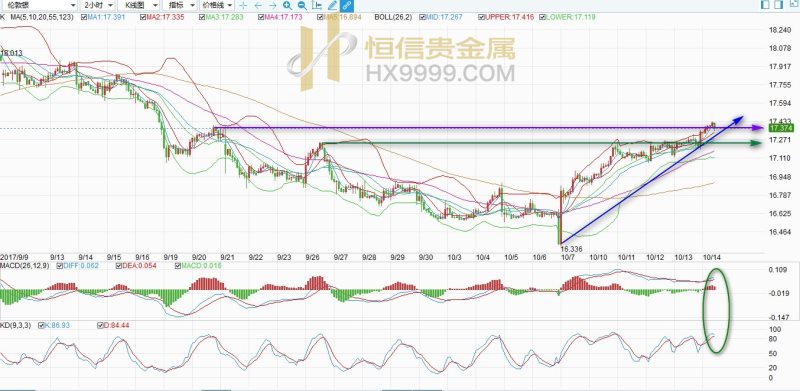Click the right arrow navigation icon
Screen dimensions: 800x391
(273, 6)
